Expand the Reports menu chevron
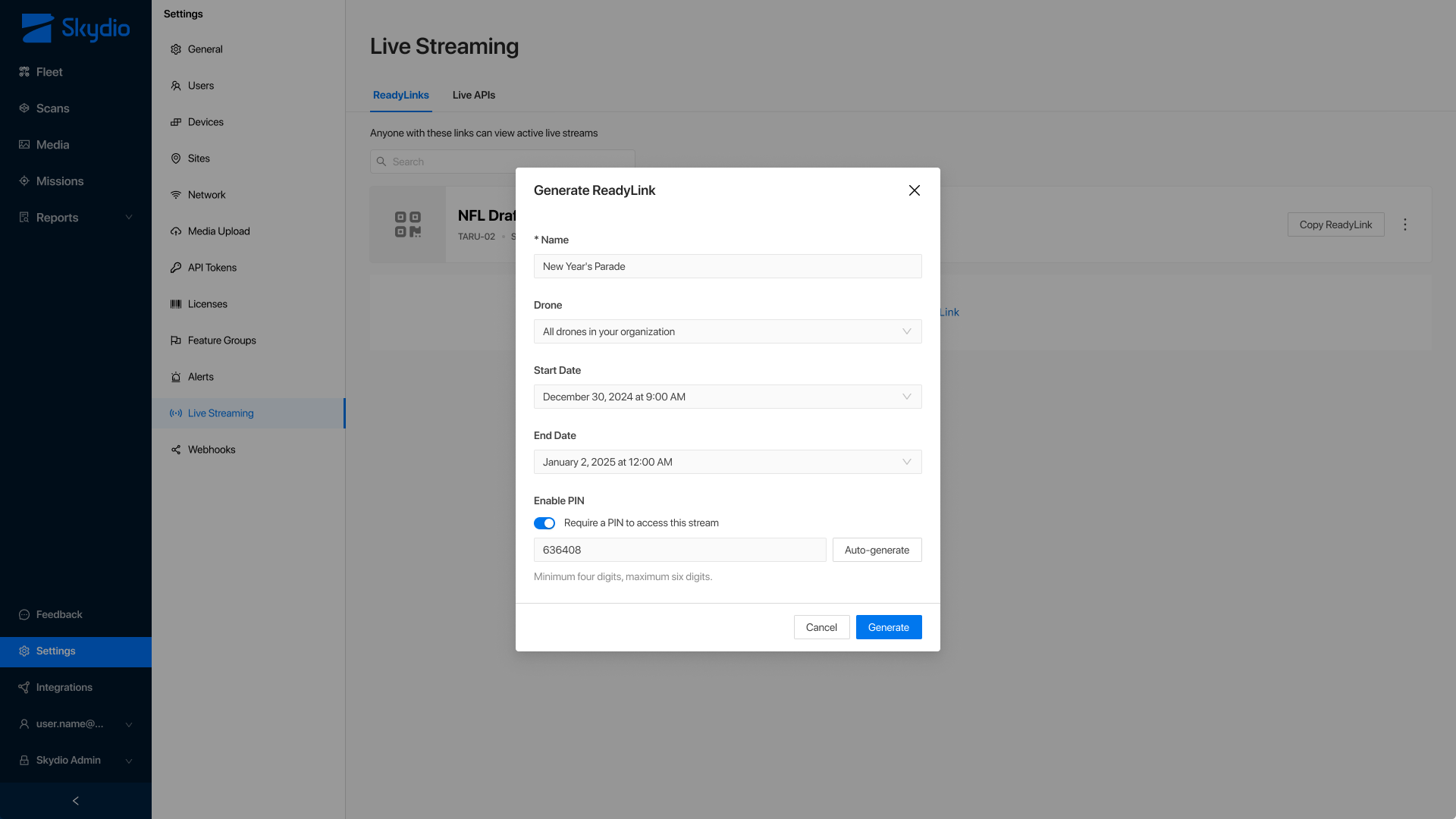This screenshot has width=1456, height=819. (x=129, y=218)
